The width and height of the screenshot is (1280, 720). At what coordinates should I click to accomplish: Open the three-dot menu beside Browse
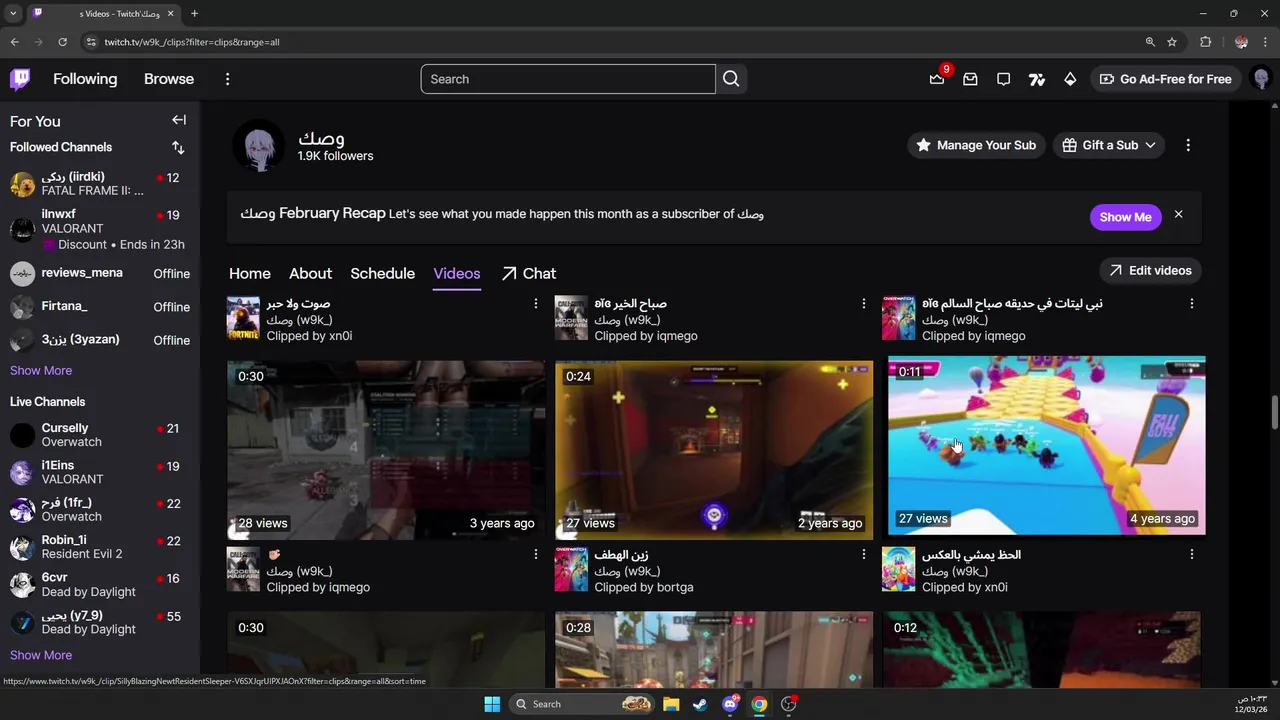pos(227,79)
